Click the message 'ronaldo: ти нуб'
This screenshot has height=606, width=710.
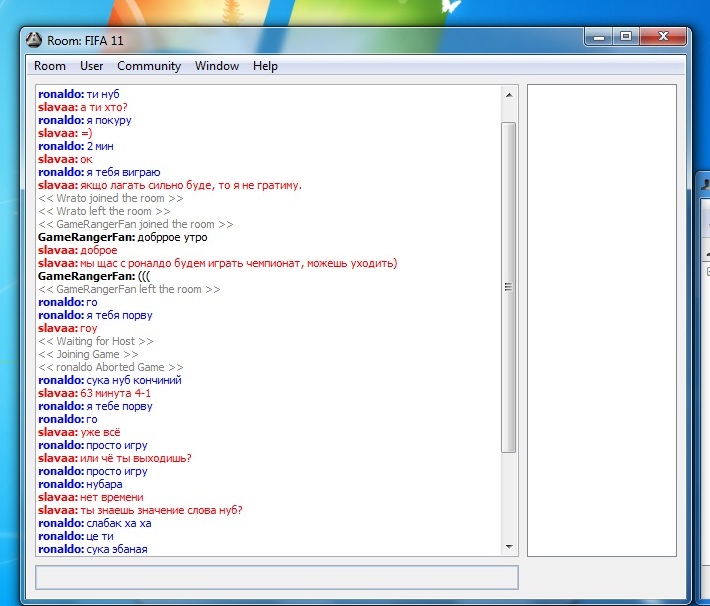pyautogui.click(x=79, y=94)
